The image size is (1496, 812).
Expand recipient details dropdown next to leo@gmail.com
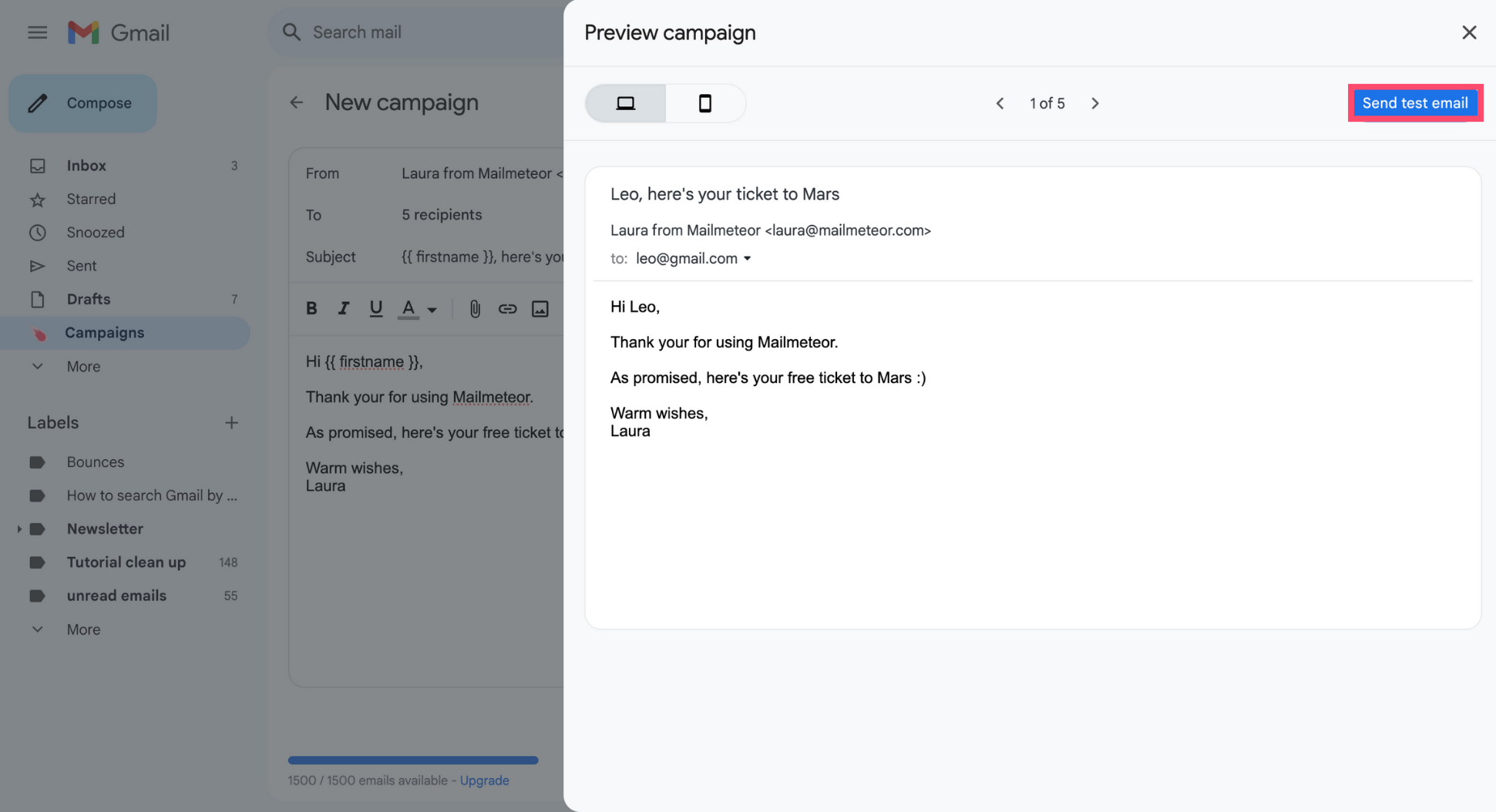(x=747, y=259)
